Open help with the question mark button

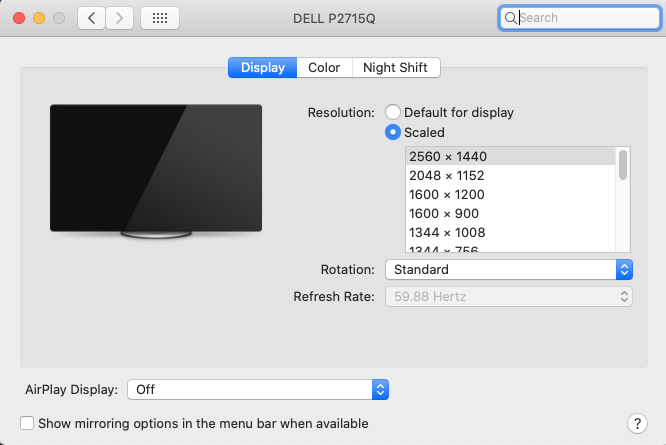click(637, 423)
